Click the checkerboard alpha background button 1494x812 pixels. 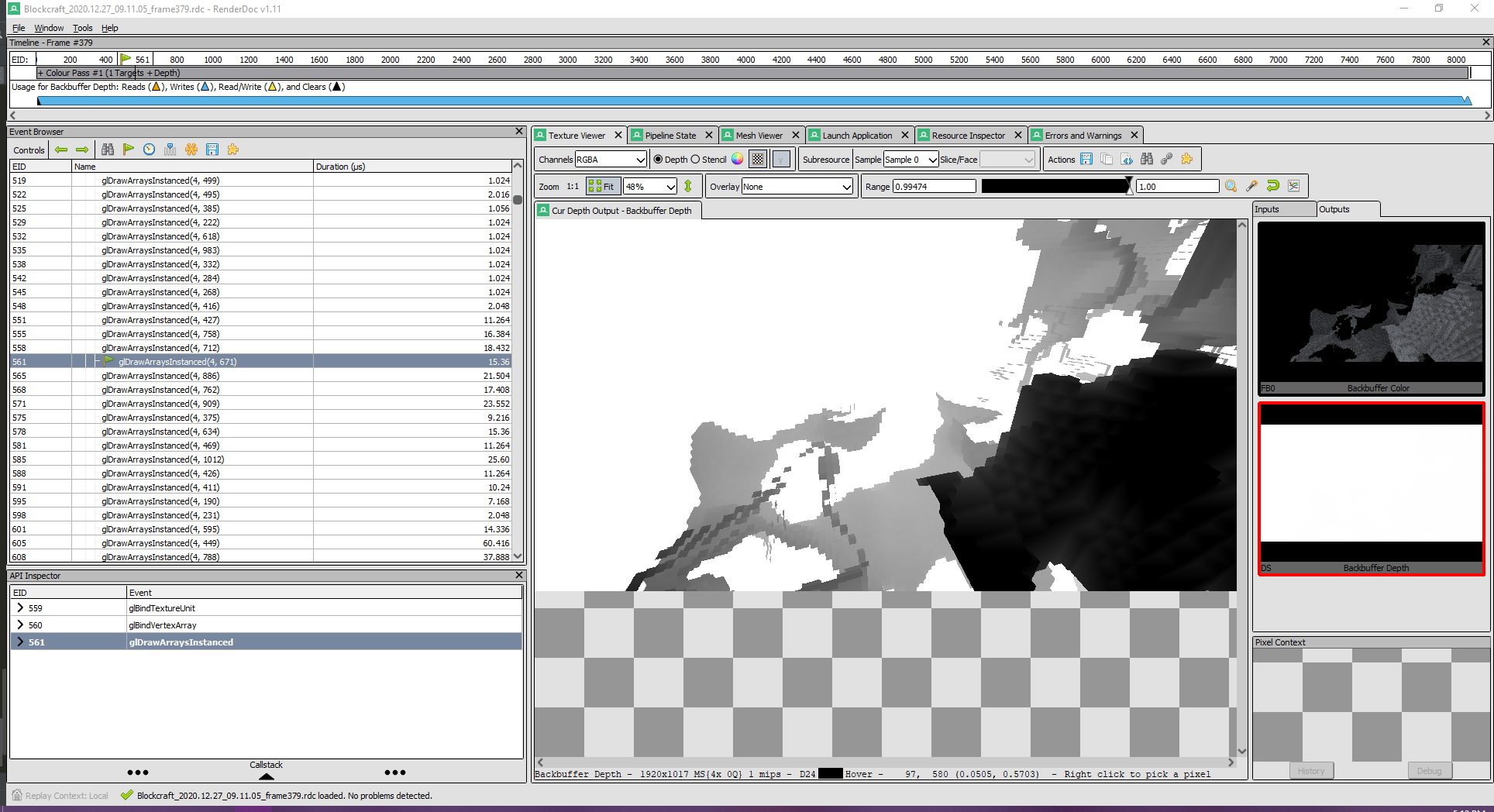click(x=758, y=159)
